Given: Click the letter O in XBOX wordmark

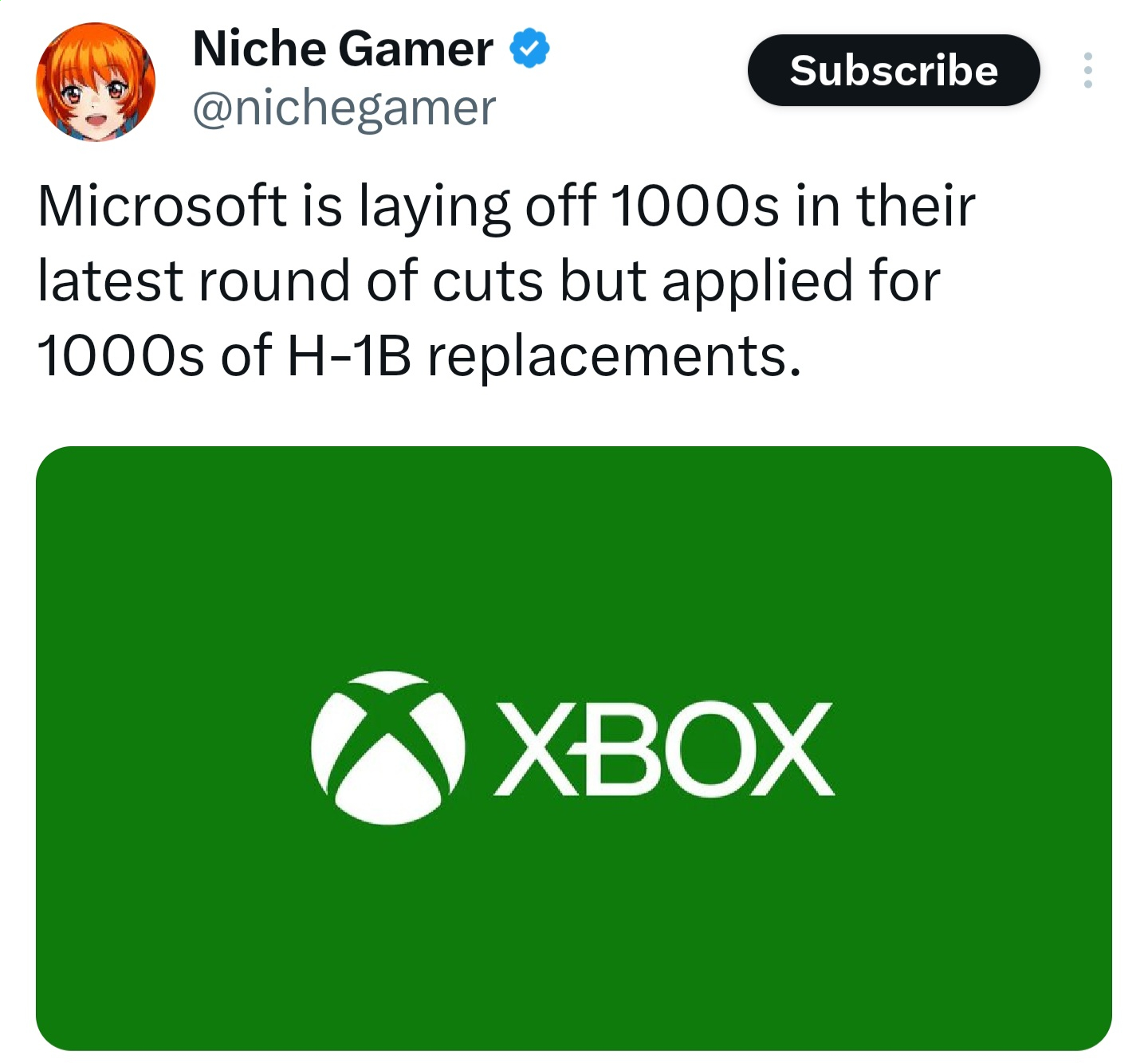Looking at the screenshot, I should pos(700,749).
